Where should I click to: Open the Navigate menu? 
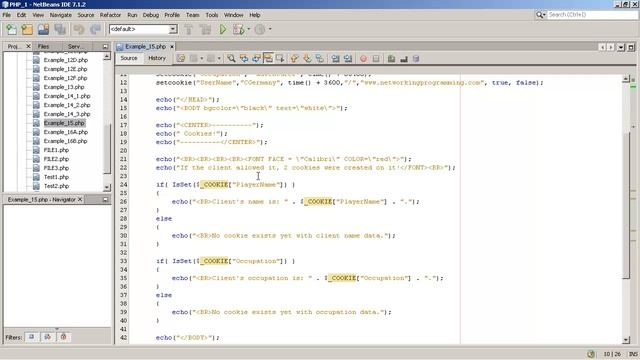pos(61,15)
